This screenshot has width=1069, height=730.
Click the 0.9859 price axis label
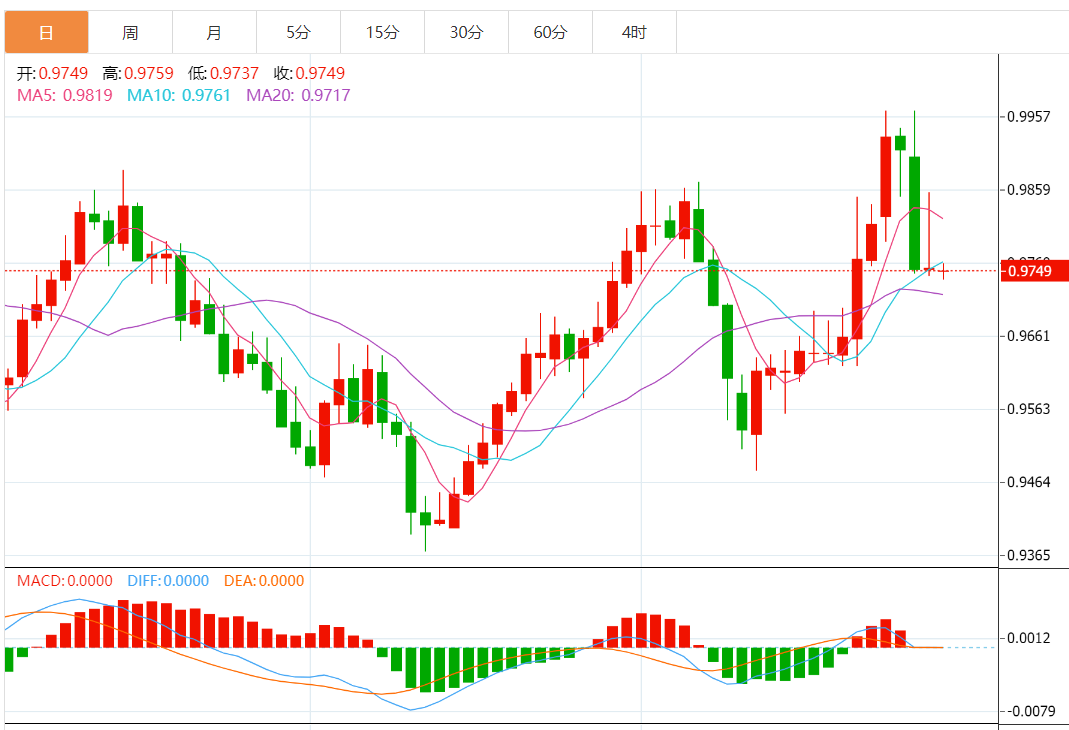[x=1029, y=189]
